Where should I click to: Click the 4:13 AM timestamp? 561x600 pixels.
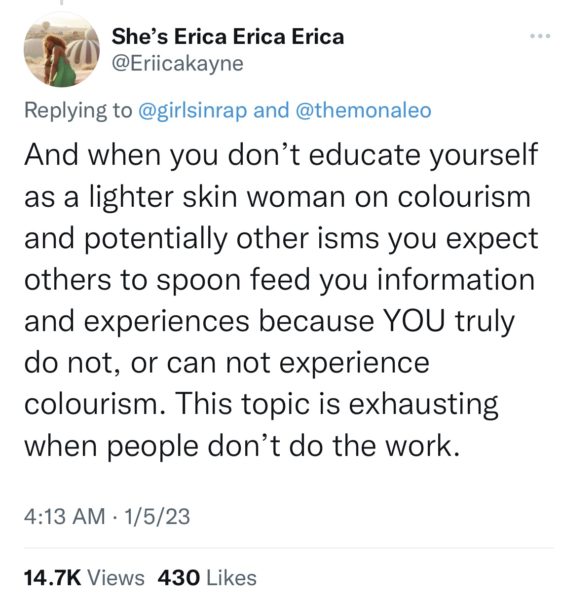pyautogui.click(x=64, y=516)
